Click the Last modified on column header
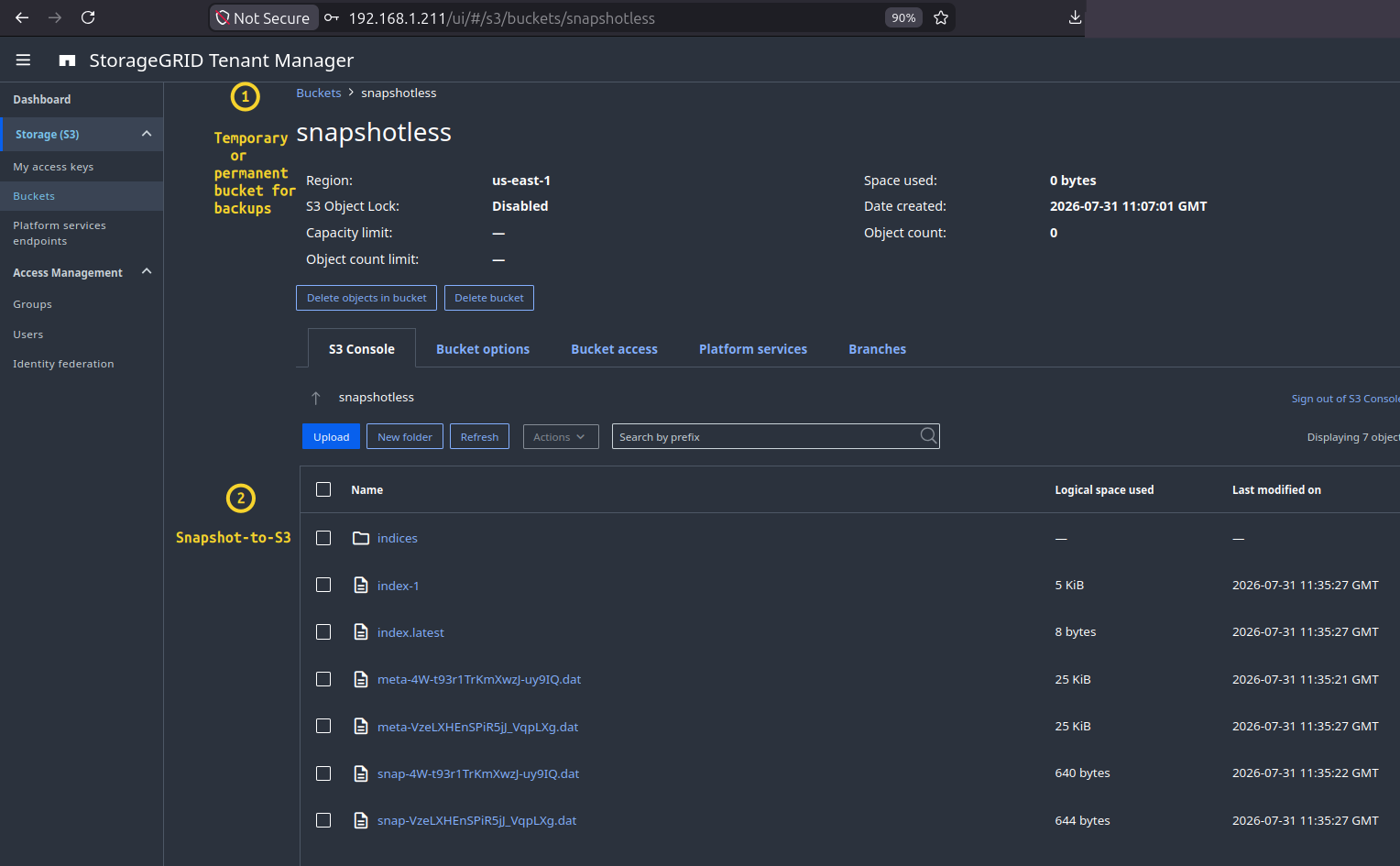The height and width of the screenshot is (866, 1400). coord(1276,490)
